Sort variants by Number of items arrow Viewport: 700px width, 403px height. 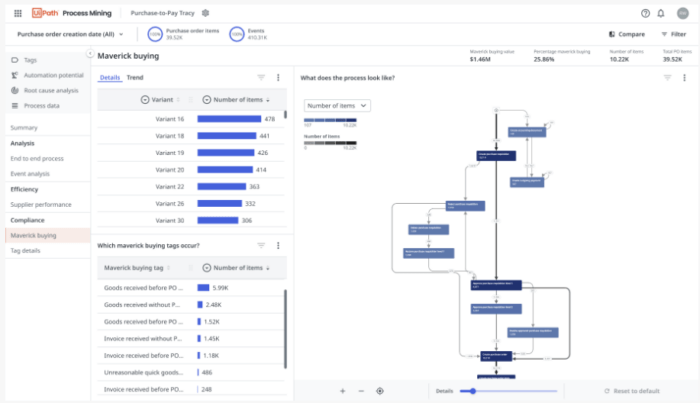[268, 100]
